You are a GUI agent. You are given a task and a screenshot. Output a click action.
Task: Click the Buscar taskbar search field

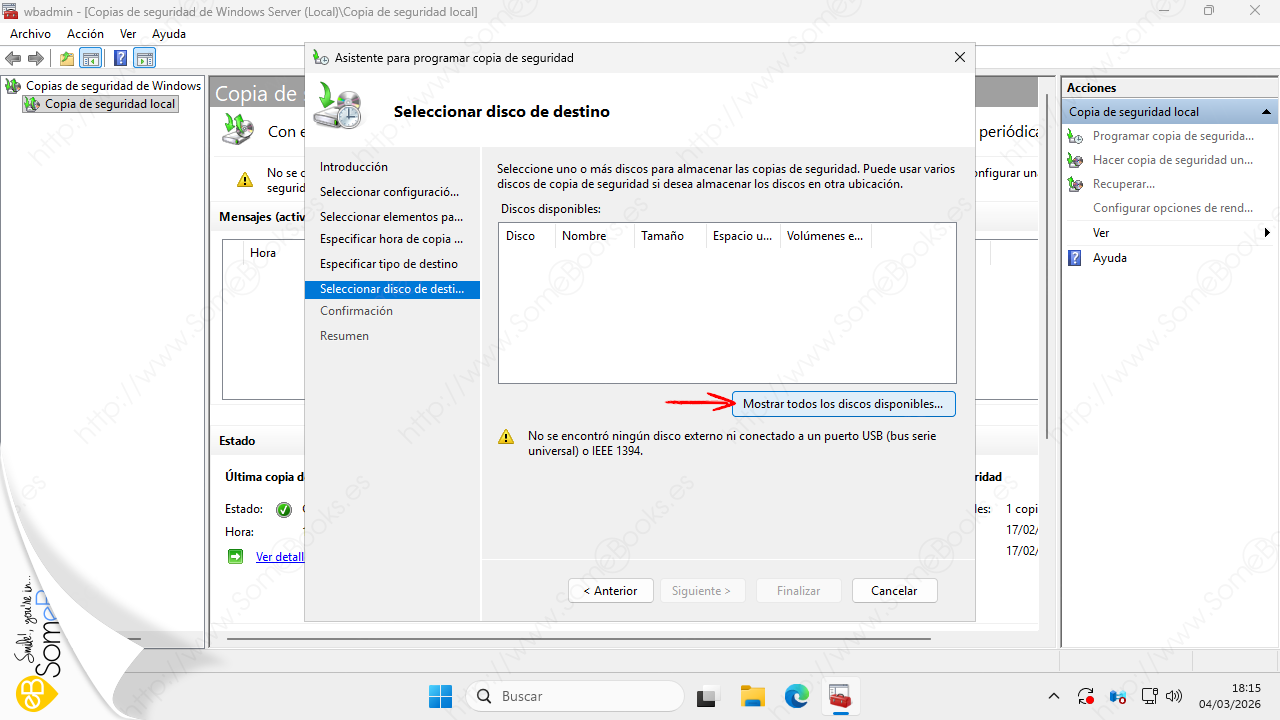point(576,696)
